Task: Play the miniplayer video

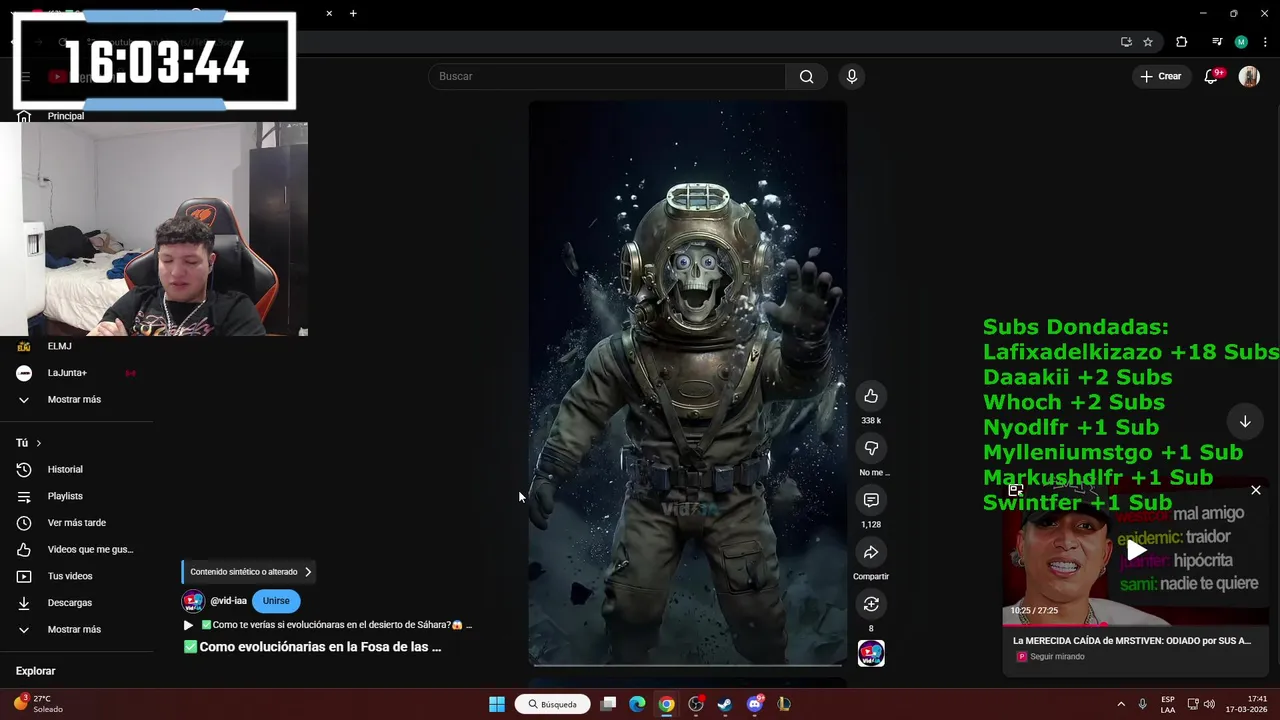Action: (x=1136, y=549)
